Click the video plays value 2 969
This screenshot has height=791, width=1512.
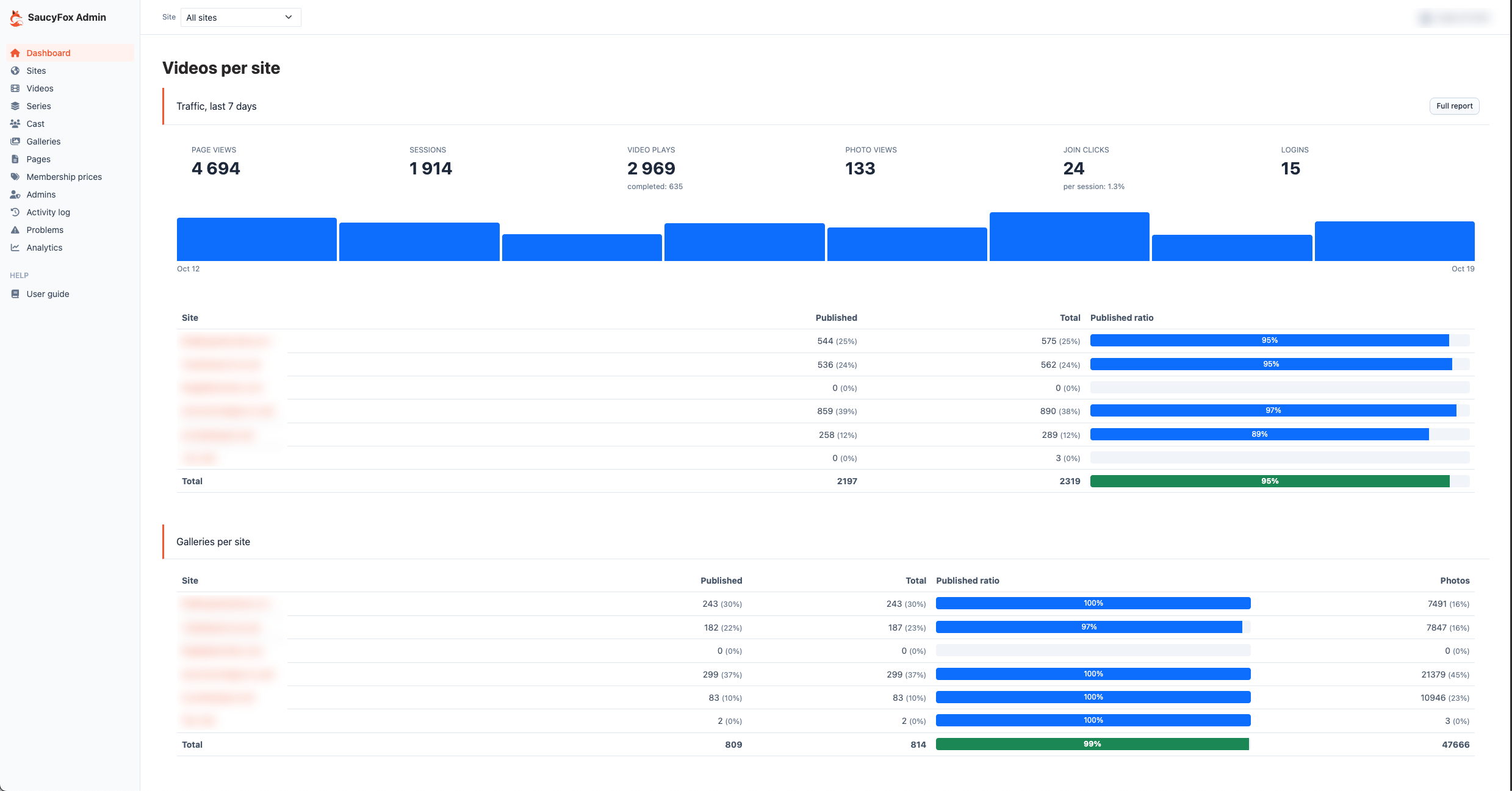[x=651, y=168]
